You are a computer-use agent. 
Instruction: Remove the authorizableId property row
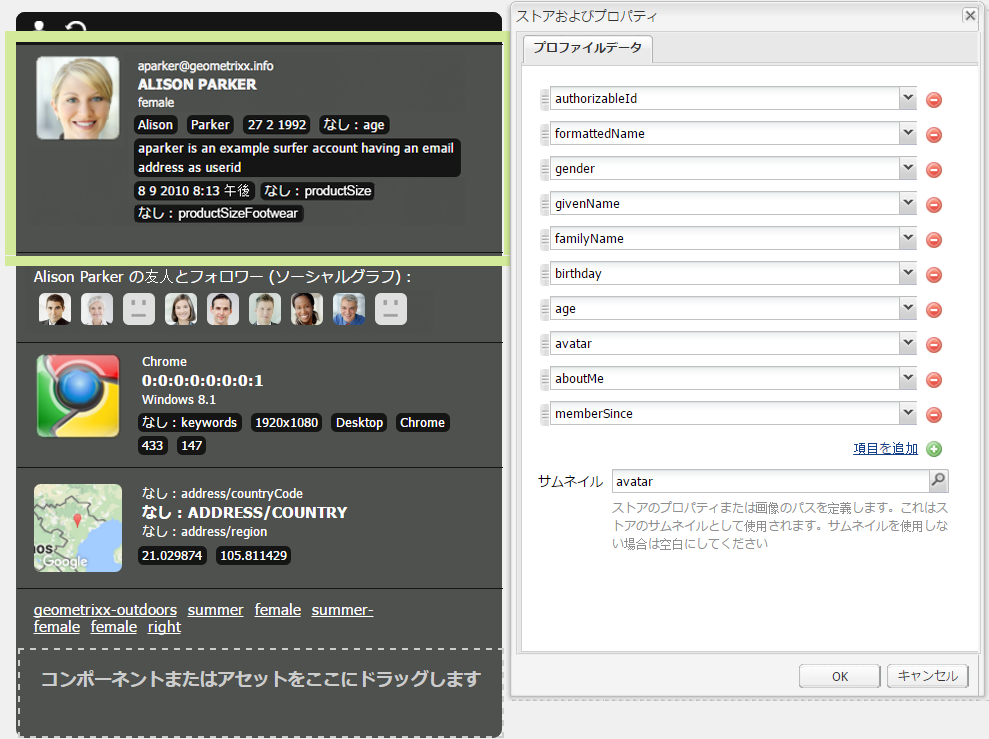(x=933, y=100)
